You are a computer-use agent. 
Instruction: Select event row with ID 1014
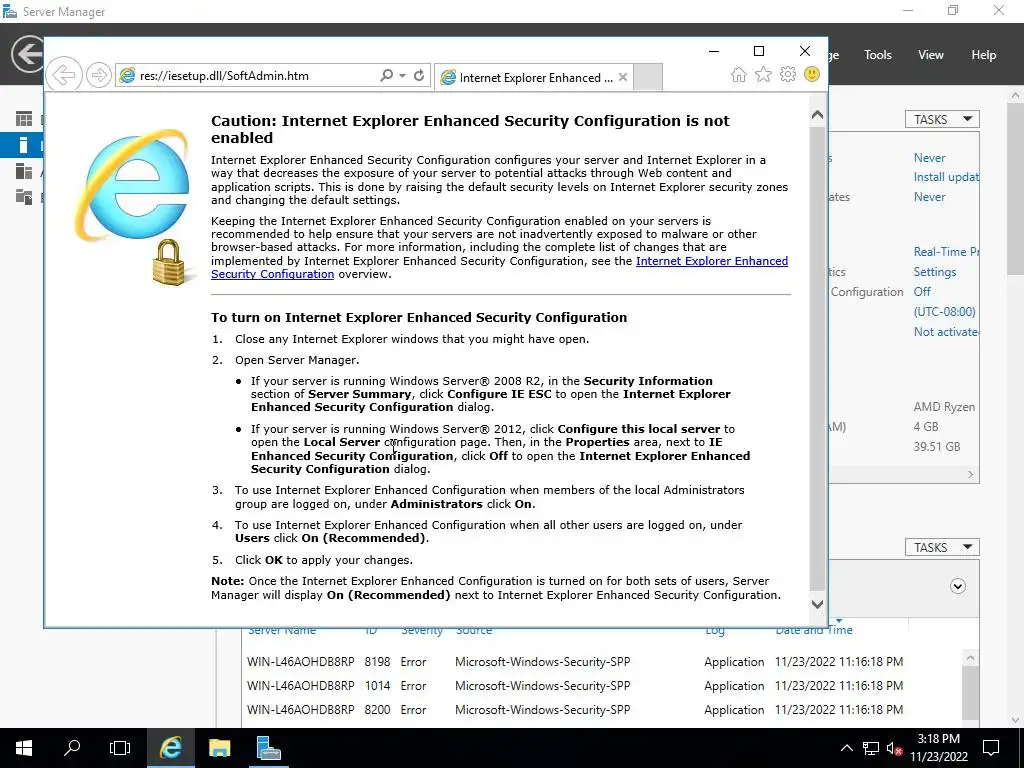coord(603,686)
